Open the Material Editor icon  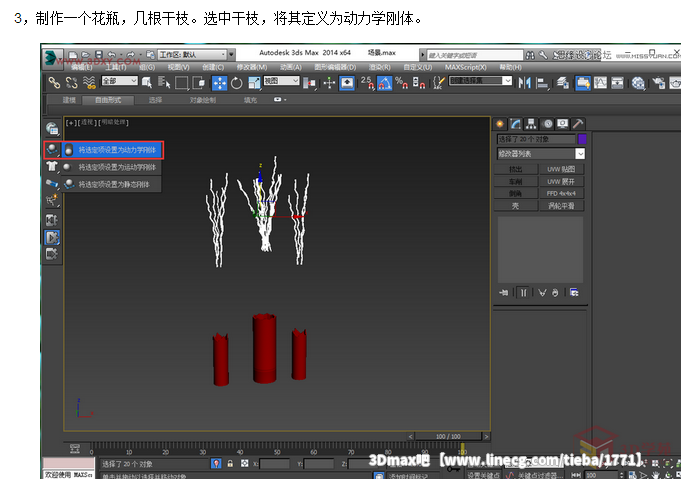638,83
